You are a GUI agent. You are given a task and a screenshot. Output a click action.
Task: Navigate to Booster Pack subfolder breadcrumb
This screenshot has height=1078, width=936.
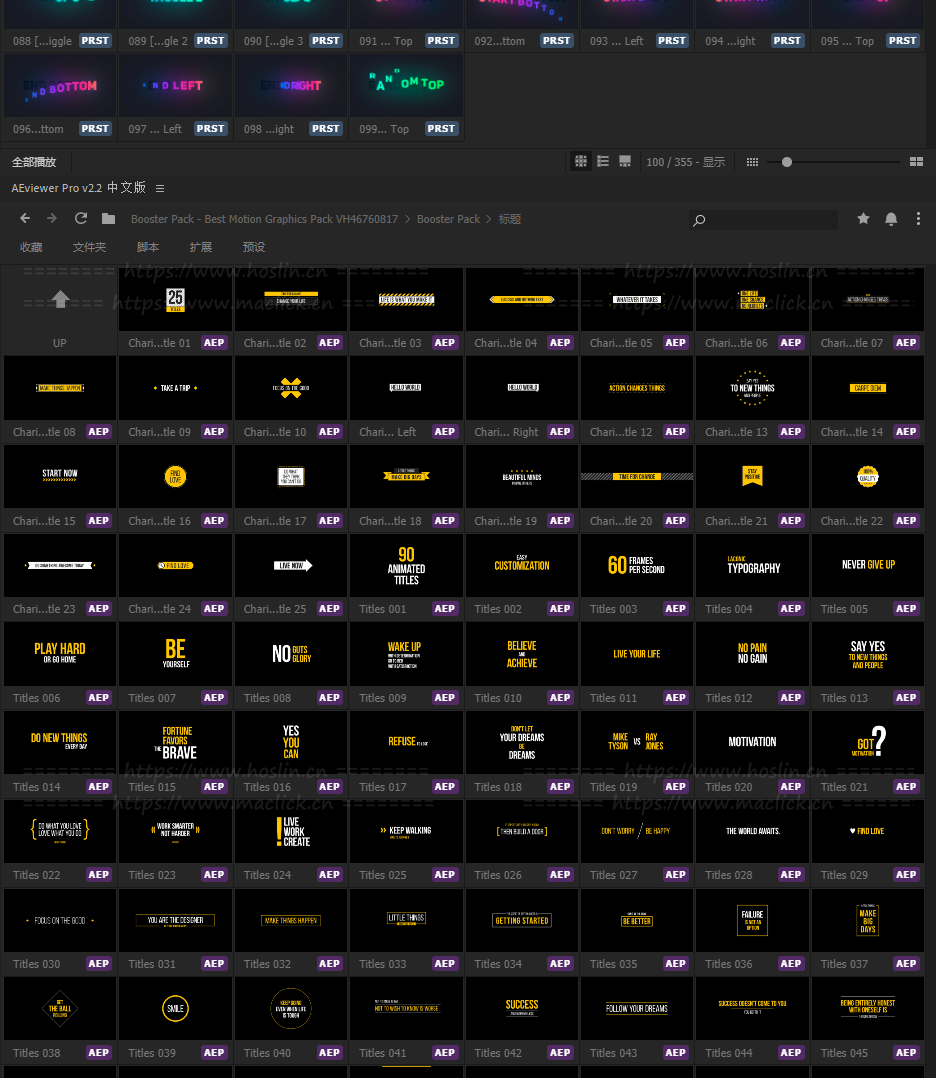tap(448, 219)
